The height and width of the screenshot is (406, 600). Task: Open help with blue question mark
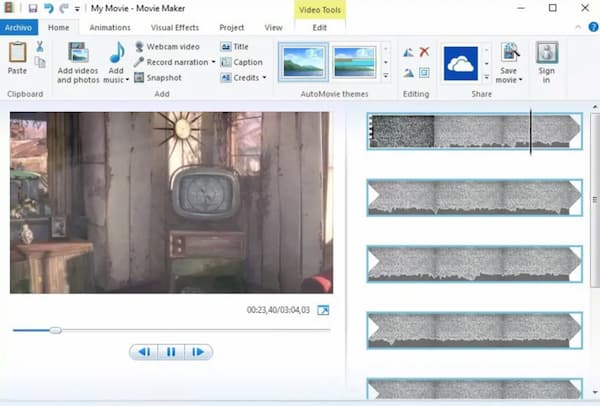593,27
